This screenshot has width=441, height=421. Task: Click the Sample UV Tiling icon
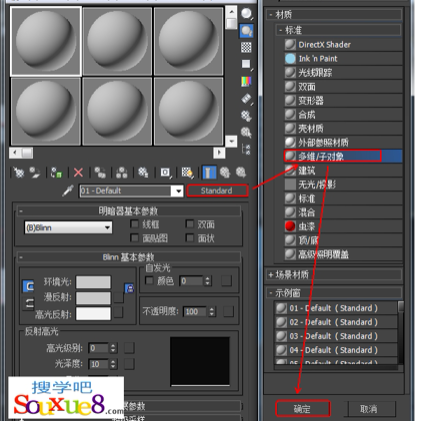[x=246, y=64]
